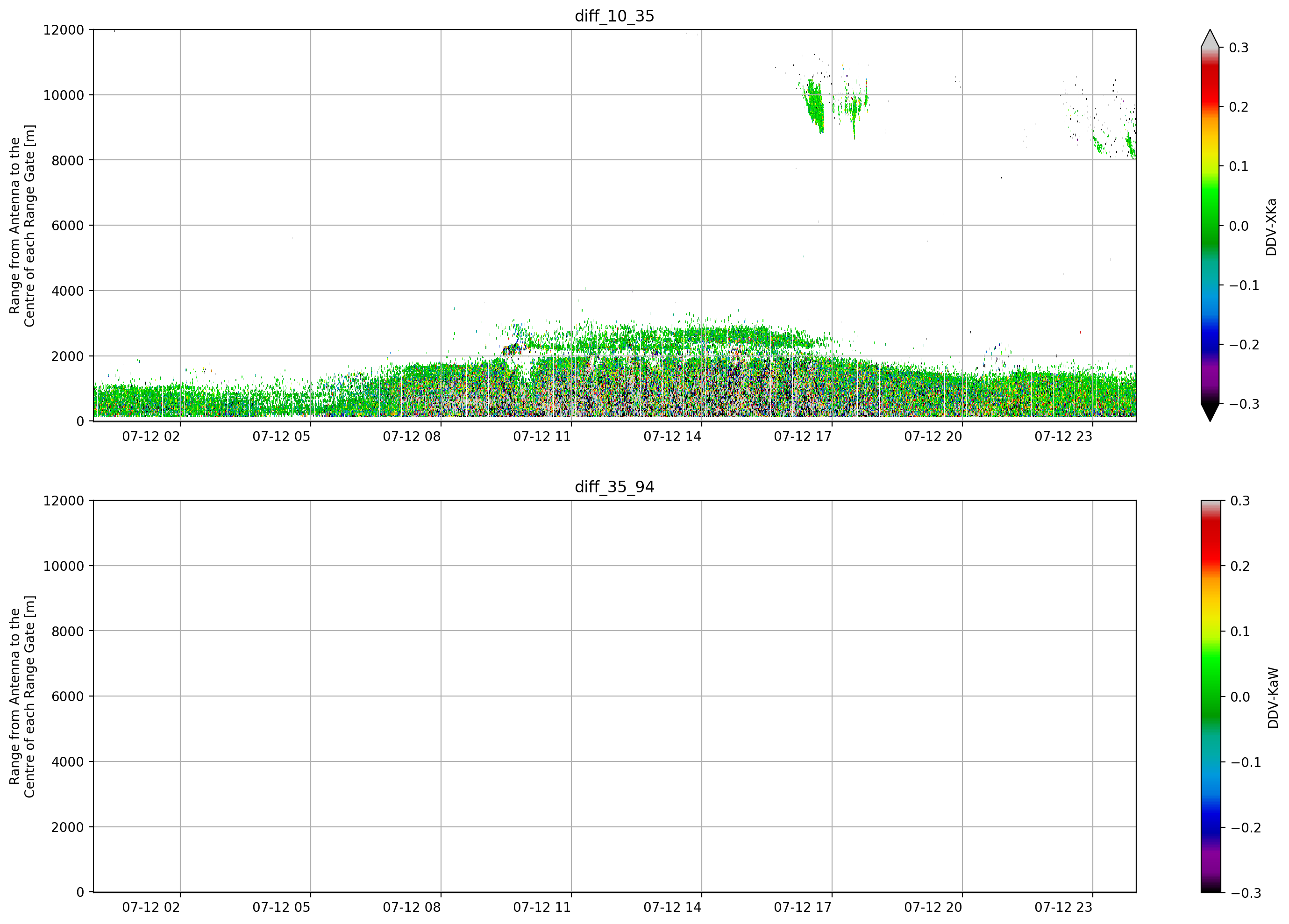This screenshot has height=924, width=1289.
Task: Select "07-12 11" under the diff_35_94 plot
Action: click(542, 908)
